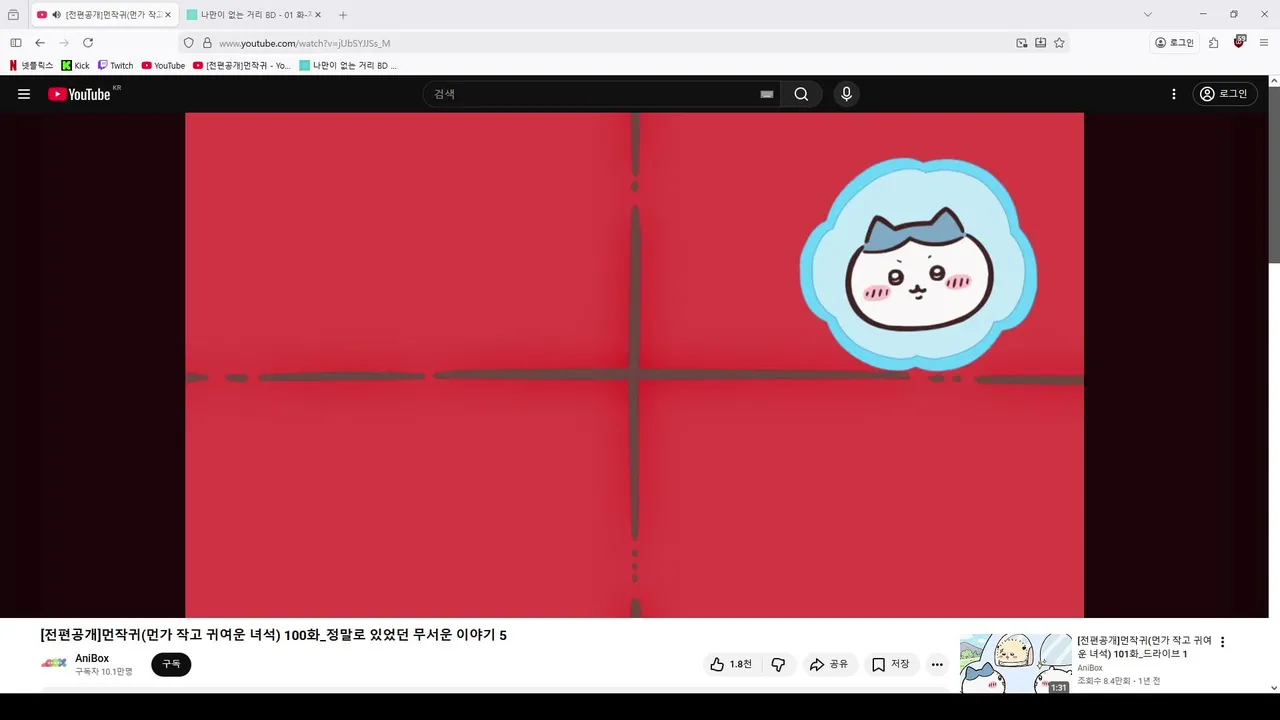Save the video with 저장 button
This screenshot has height=720, width=1280.
pyautogui.click(x=890, y=664)
